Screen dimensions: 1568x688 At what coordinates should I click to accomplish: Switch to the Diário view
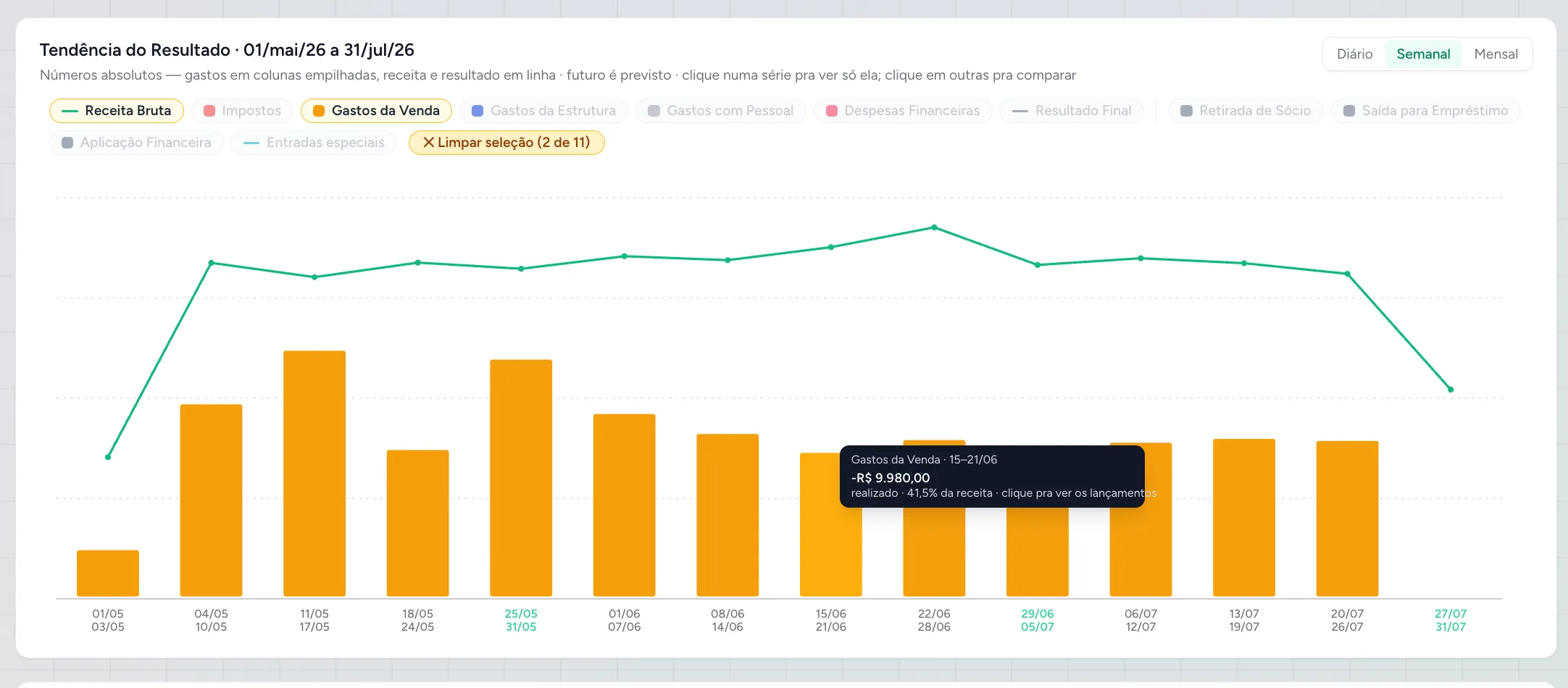pyautogui.click(x=1354, y=54)
